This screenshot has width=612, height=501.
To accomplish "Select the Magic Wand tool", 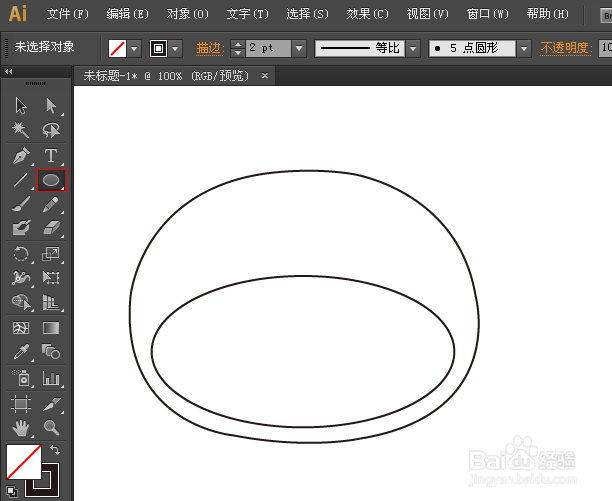I will click(x=21, y=130).
